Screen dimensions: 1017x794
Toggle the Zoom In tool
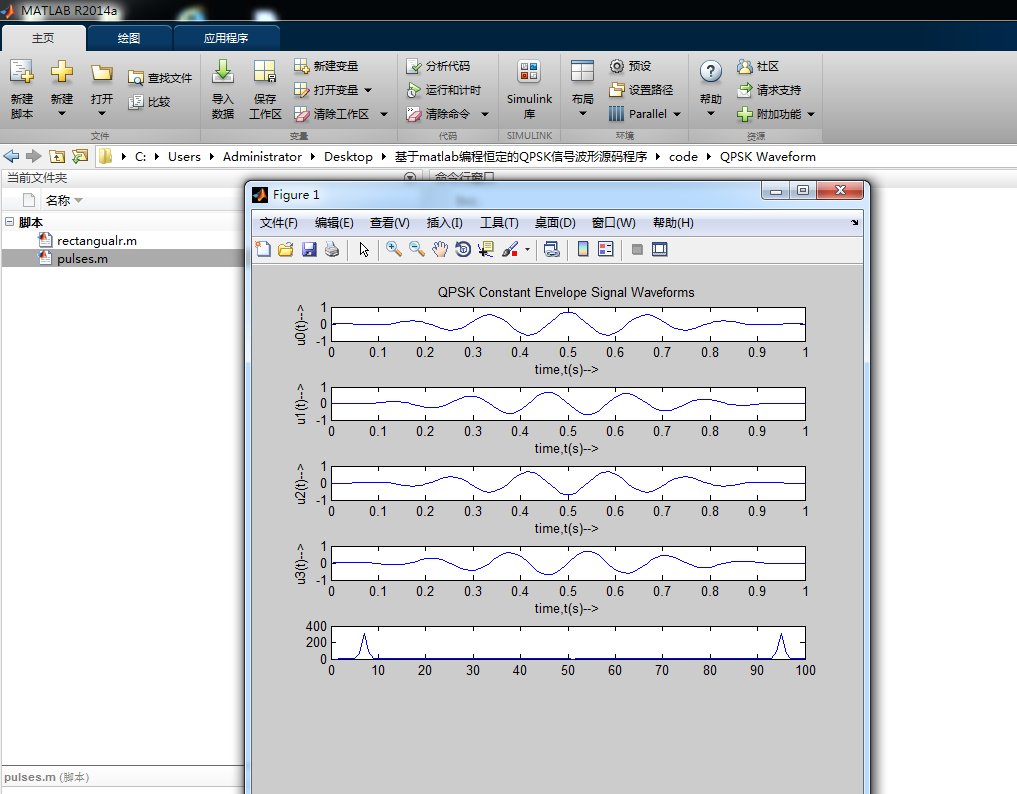pyautogui.click(x=393, y=249)
